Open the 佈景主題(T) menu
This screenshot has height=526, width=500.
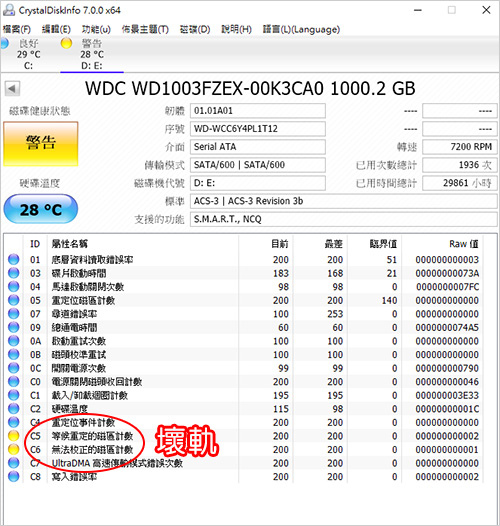(145, 30)
